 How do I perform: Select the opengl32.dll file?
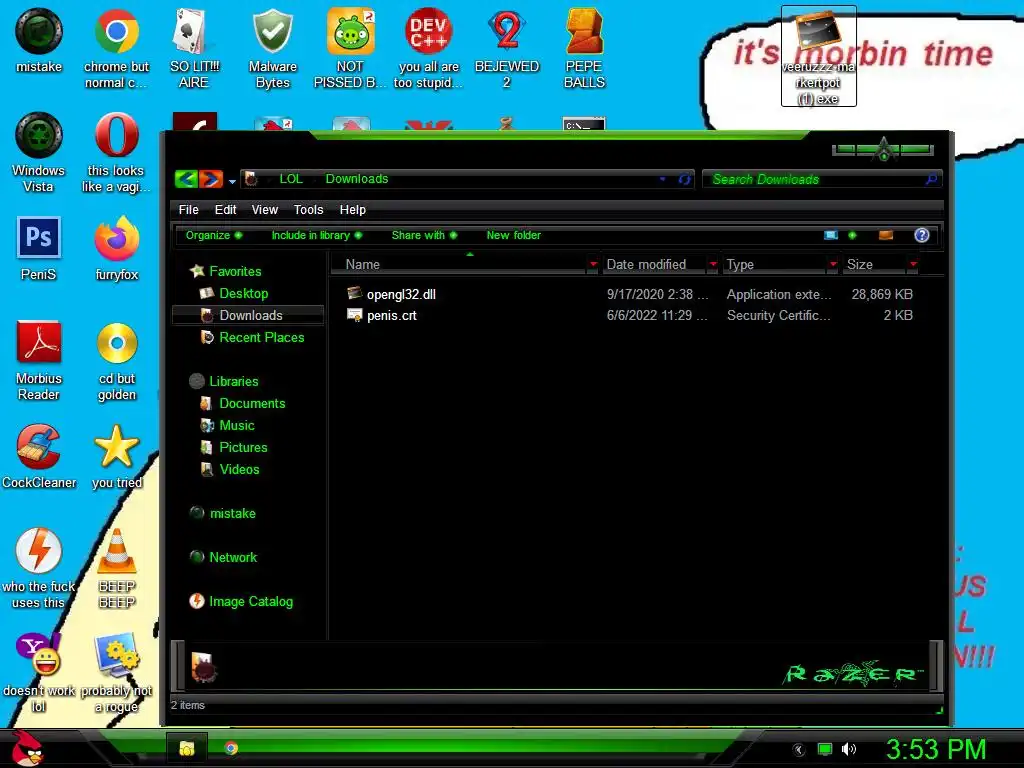coord(401,294)
